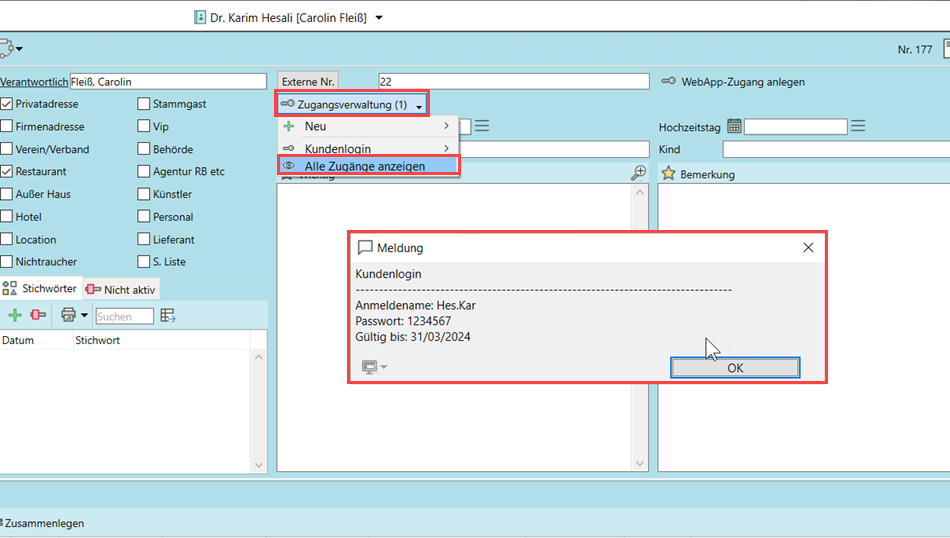Expand the Dr. Karim Hesali title dropdown arrow
Screen dimensions: 950x538
click(379, 18)
